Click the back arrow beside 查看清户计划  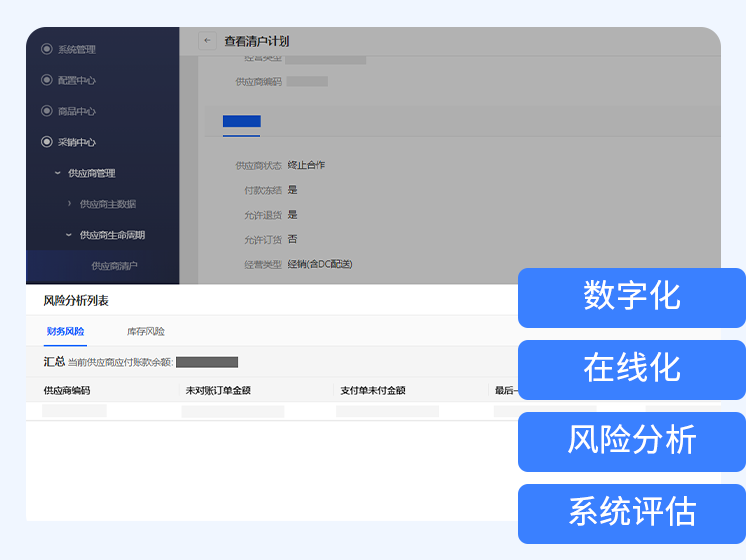[208, 41]
